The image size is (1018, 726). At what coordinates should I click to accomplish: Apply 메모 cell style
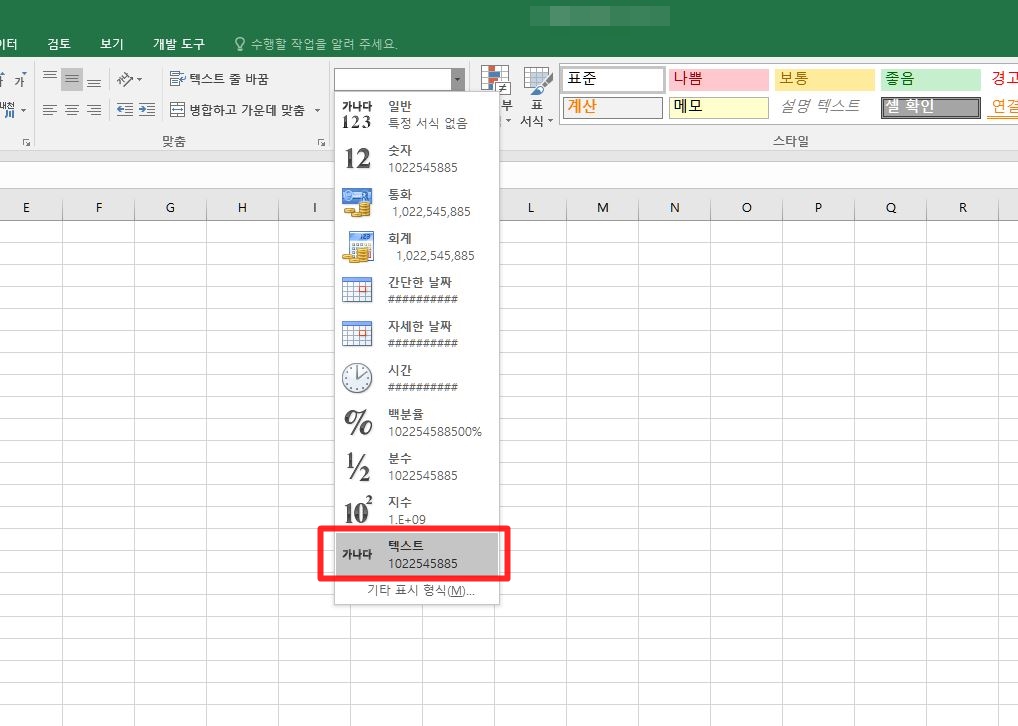click(x=719, y=107)
